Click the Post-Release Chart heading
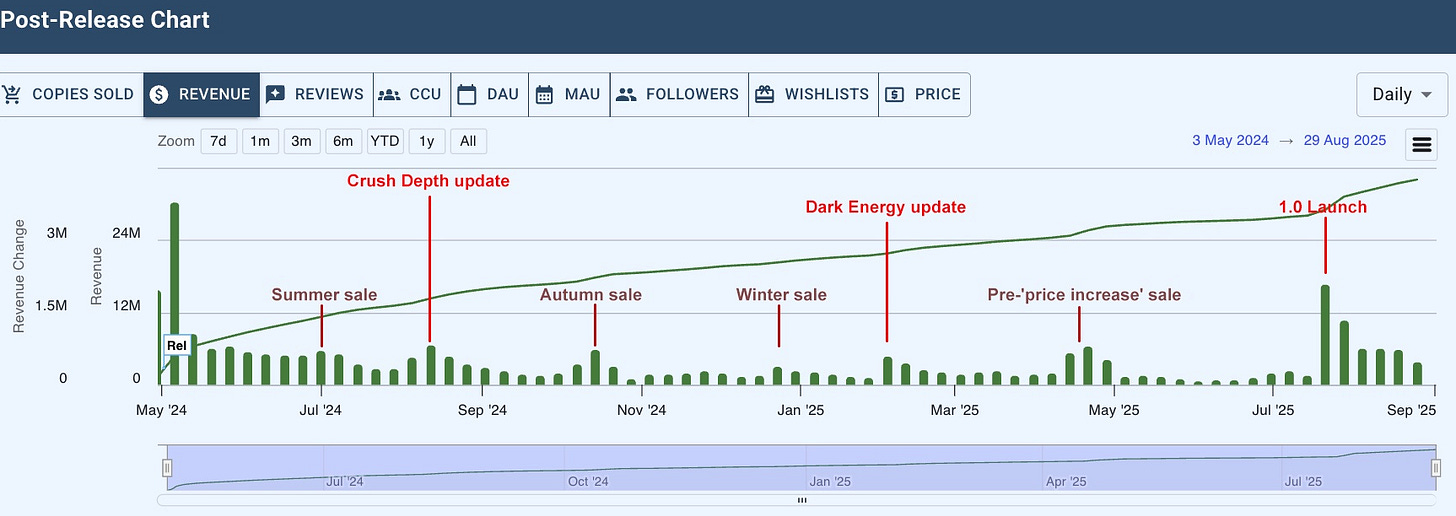The height and width of the screenshot is (516, 1456). (x=105, y=19)
